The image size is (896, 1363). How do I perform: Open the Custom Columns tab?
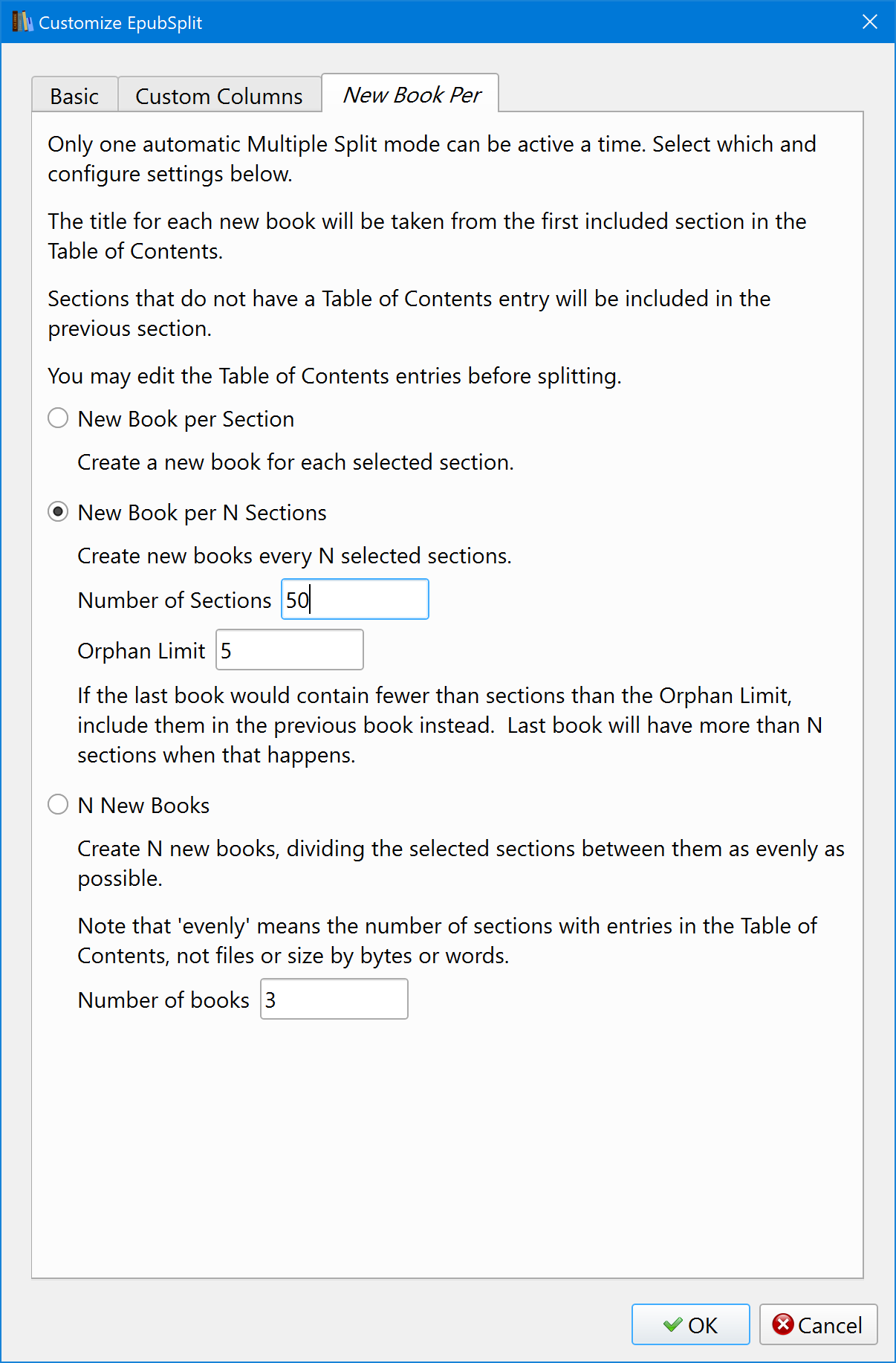click(x=218, y=96)
